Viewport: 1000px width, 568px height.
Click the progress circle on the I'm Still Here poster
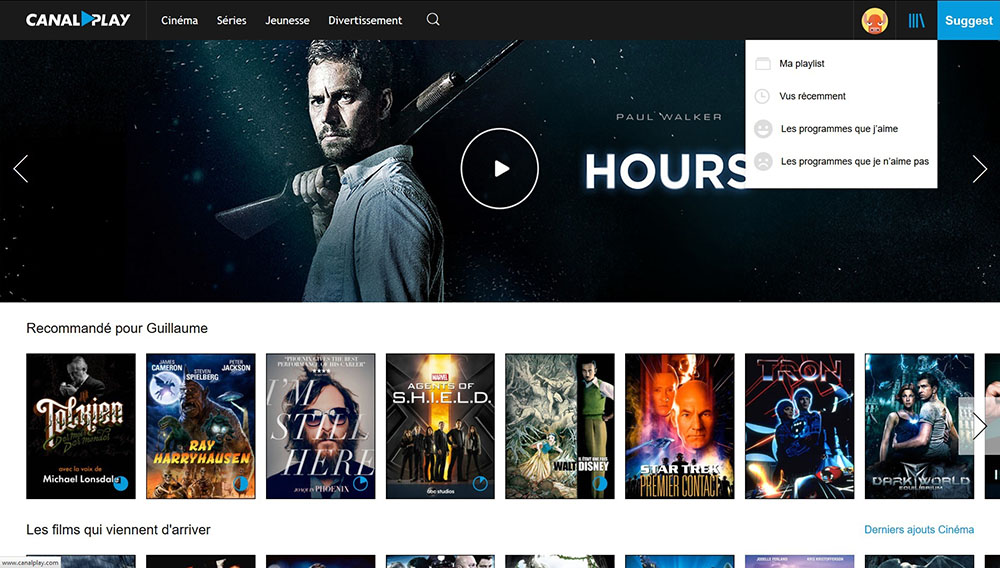point(360,484)
